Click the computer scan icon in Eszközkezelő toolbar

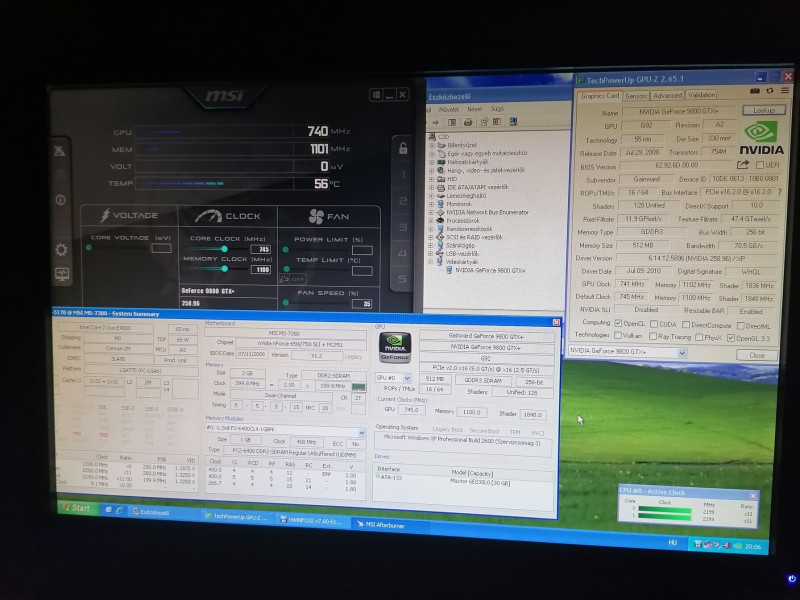(513, 121)
